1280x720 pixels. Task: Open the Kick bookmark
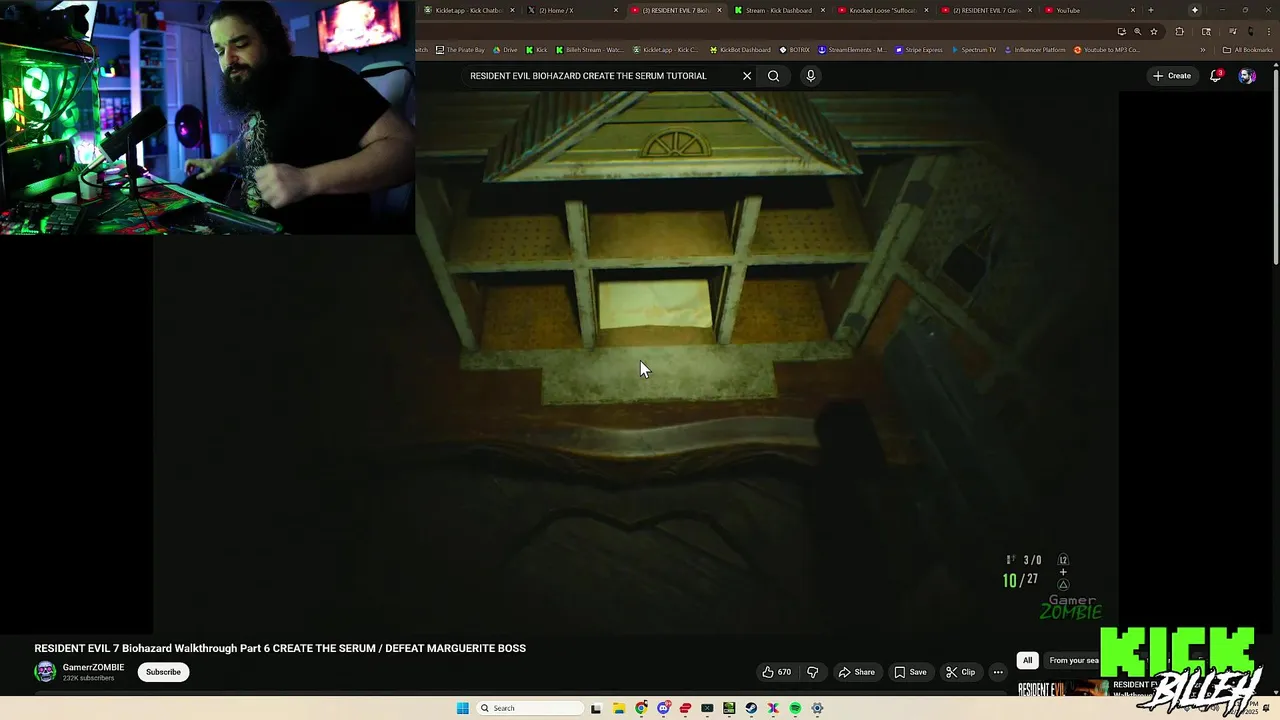[537, 50]
